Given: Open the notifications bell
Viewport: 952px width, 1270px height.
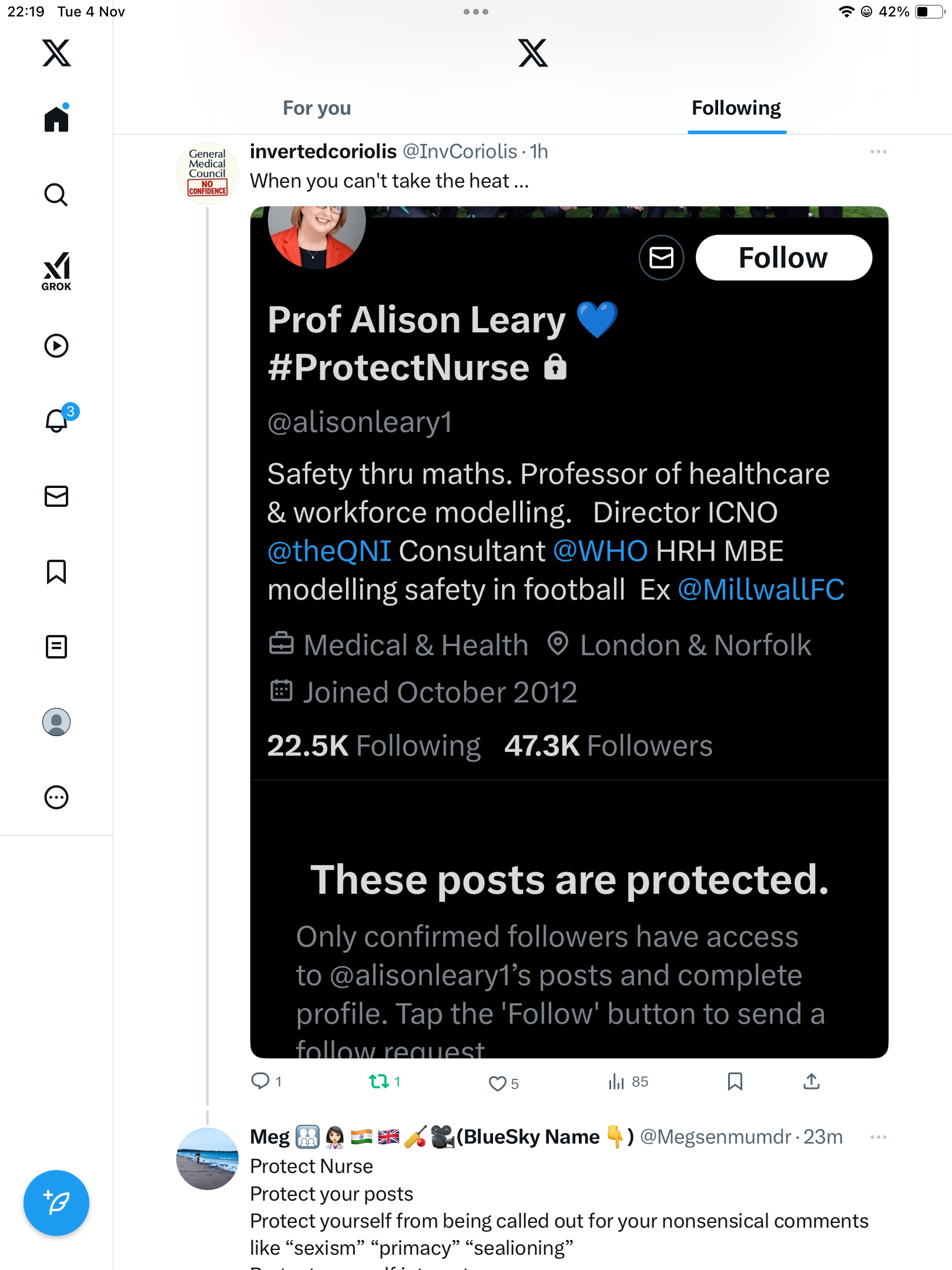Looking at the screenshot, I should [x=57, y=420].
